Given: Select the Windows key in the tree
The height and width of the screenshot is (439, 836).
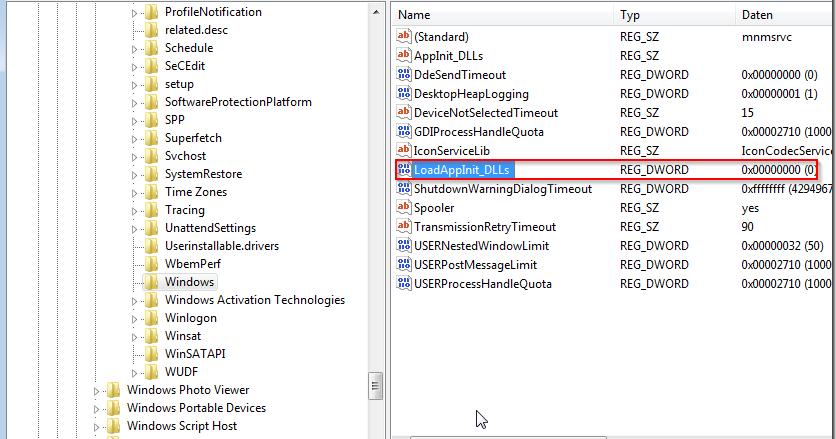Looking at the screenshot, I should (189, 282).
